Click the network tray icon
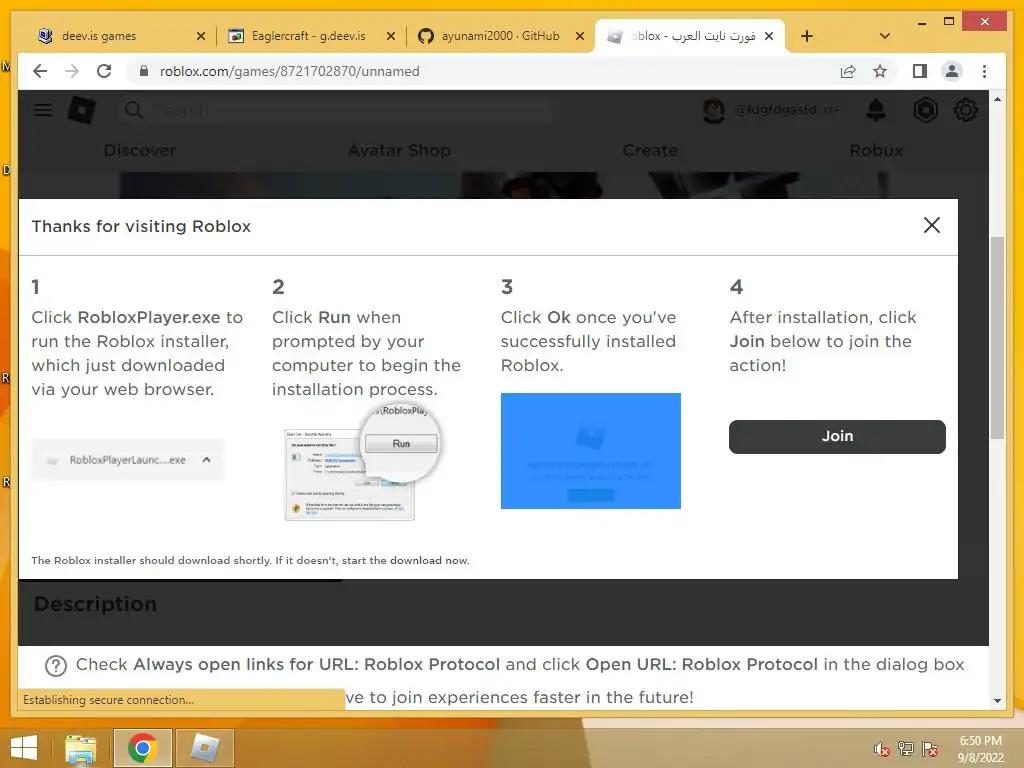The height and width of the screenshot is (768, 1024). coord(906,749)
